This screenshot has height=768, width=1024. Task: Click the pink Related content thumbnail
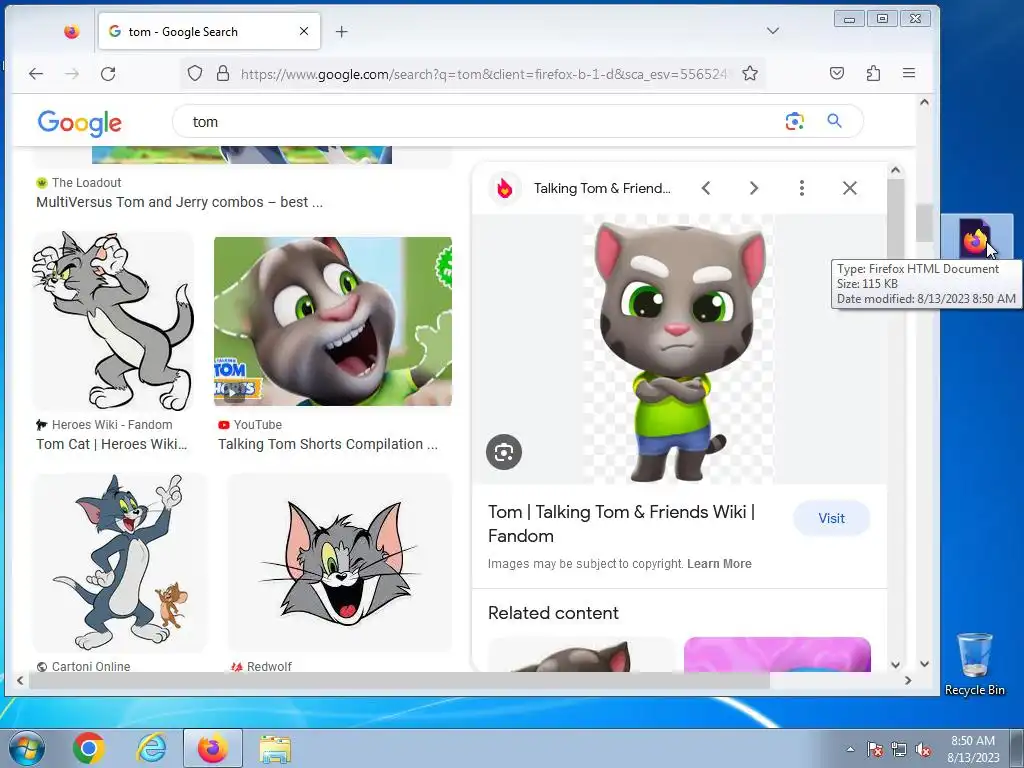click(777, 654)
